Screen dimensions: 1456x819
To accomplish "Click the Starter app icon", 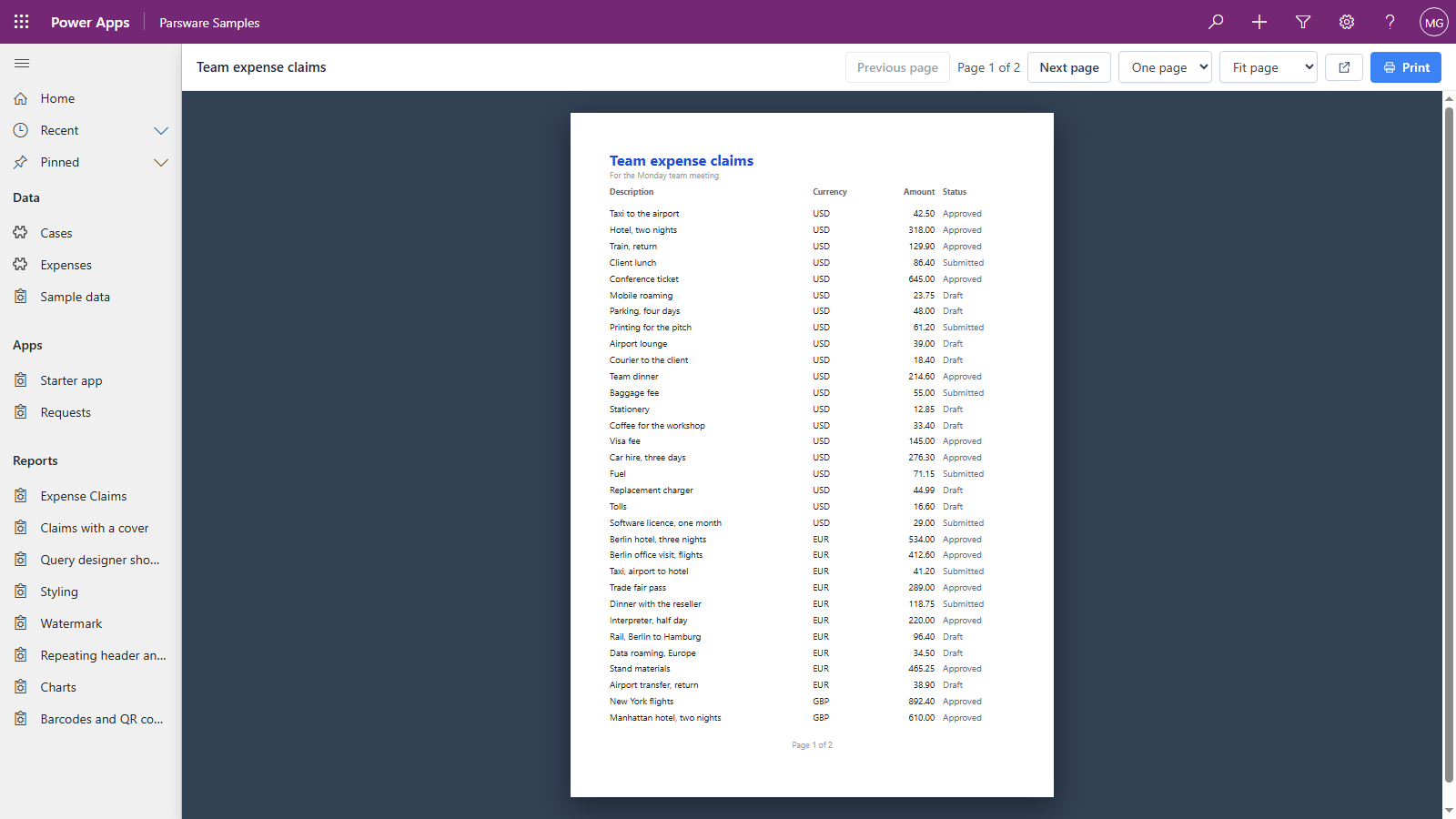I will pos(21,380).
